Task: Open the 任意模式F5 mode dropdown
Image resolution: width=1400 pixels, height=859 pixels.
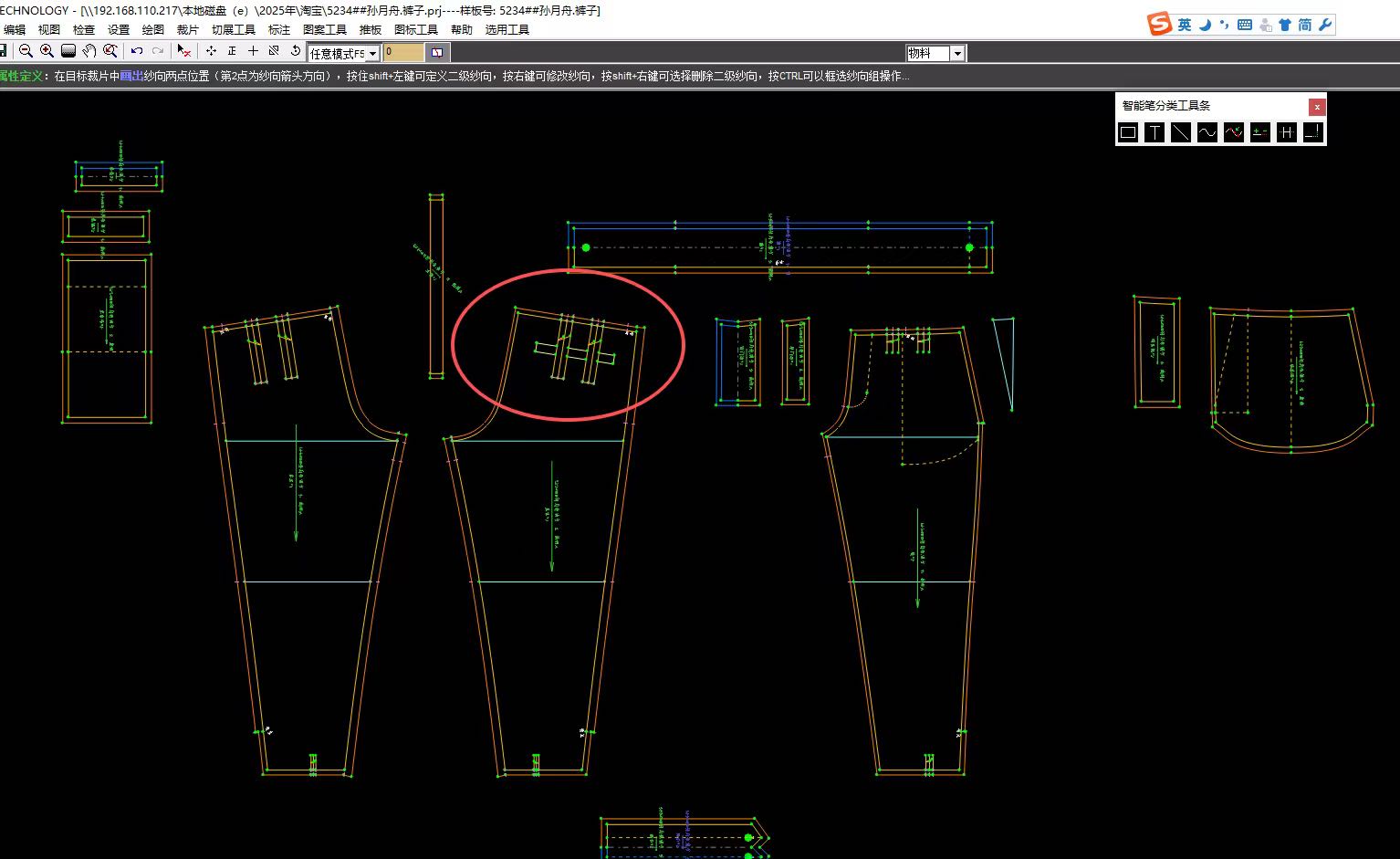Action: coord(372,54)
